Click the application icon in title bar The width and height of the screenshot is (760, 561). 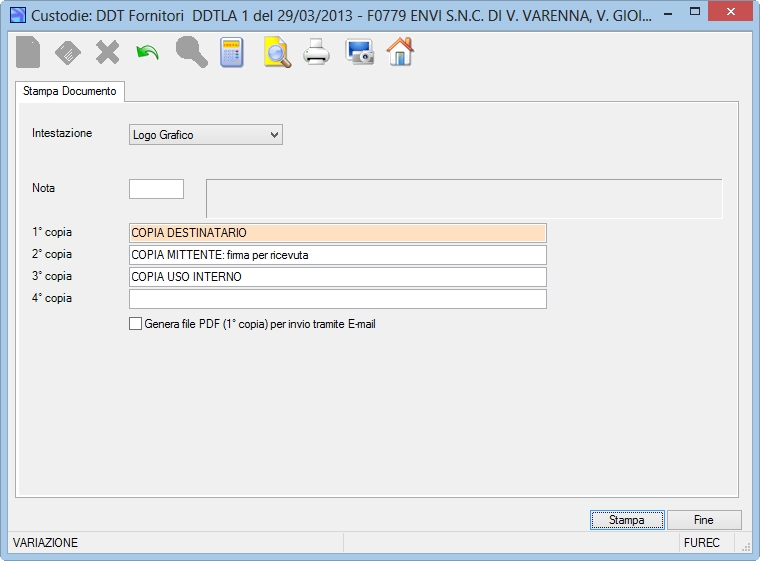(x=17, y=15)
